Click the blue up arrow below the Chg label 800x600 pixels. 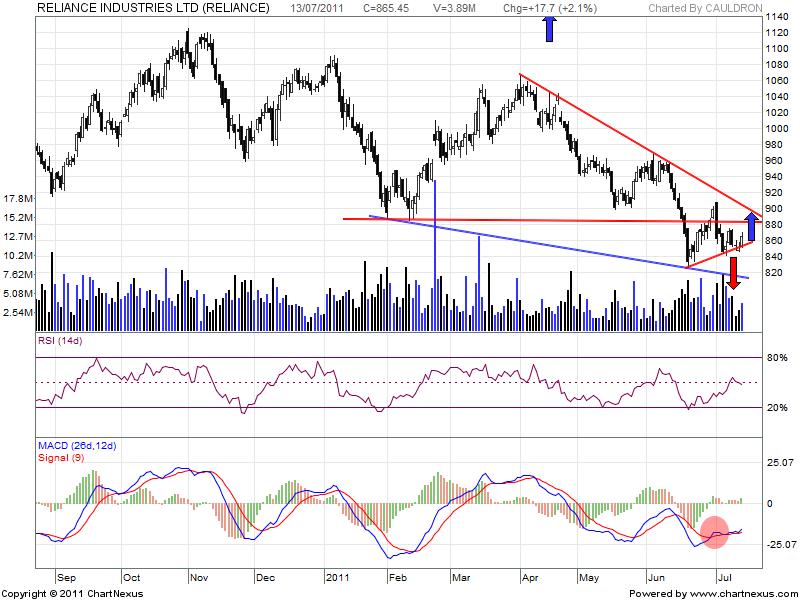[549, 29]
